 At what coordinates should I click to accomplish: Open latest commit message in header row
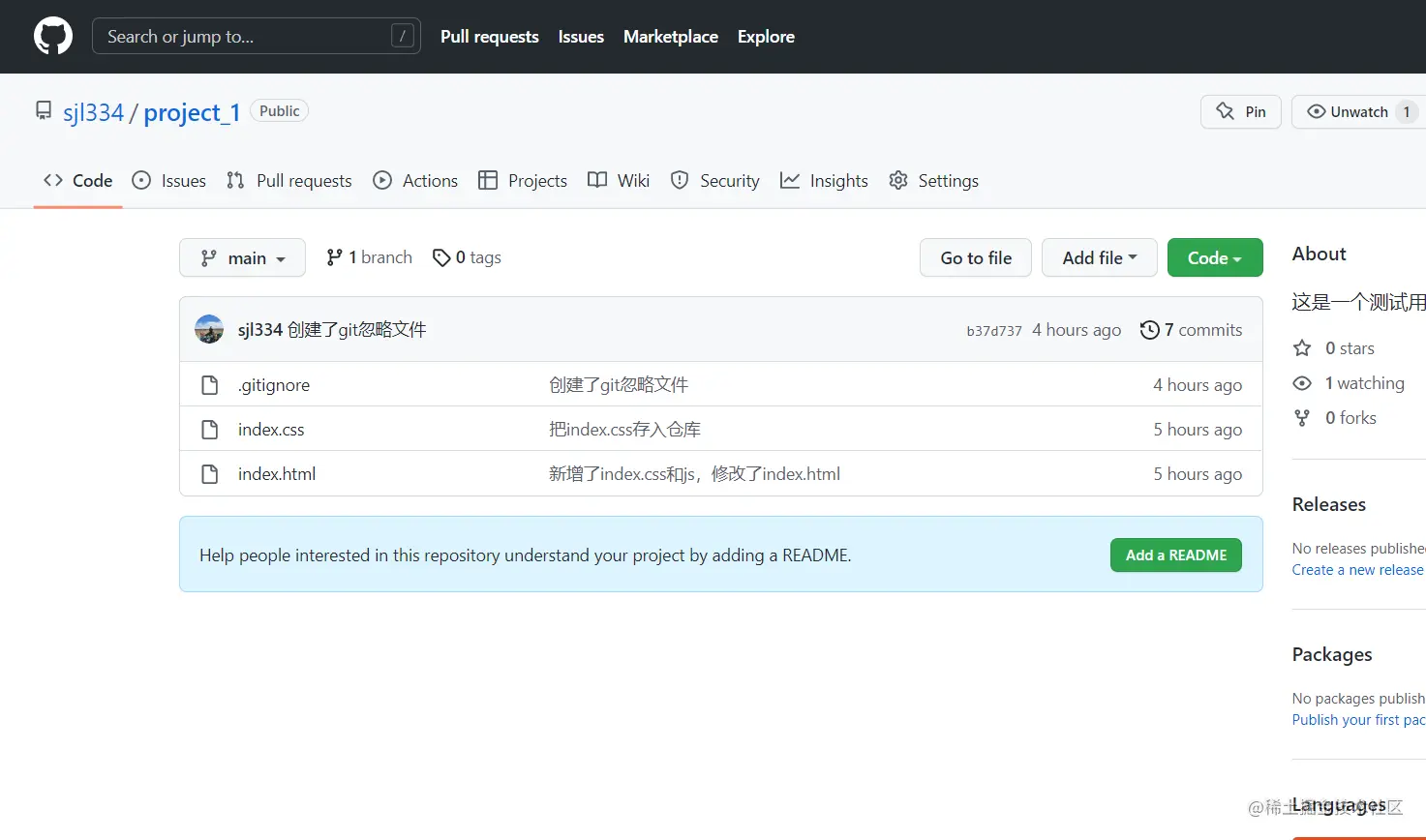(357, 330)
